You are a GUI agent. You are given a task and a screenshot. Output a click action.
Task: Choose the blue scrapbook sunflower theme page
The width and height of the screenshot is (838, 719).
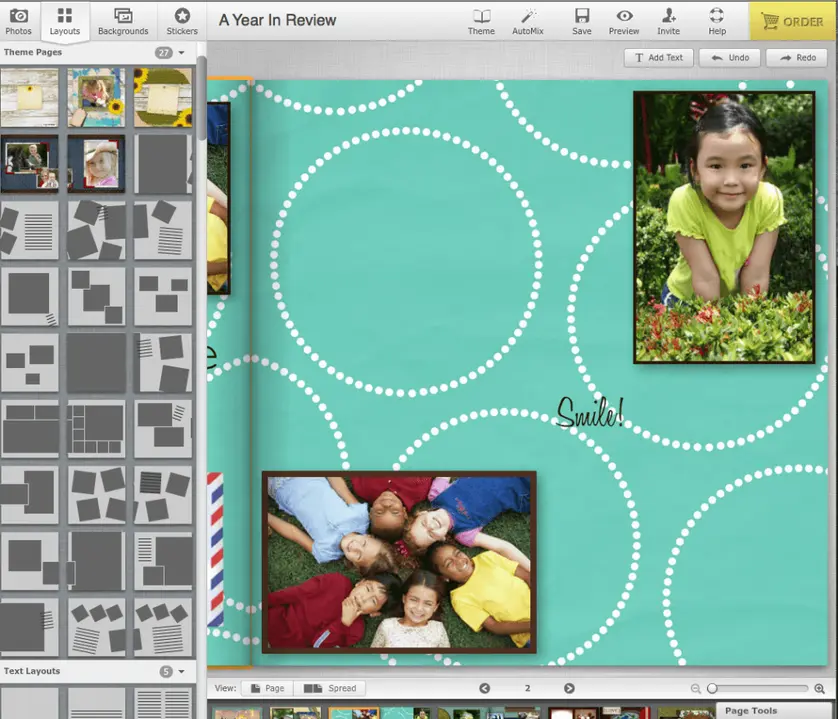96,97
